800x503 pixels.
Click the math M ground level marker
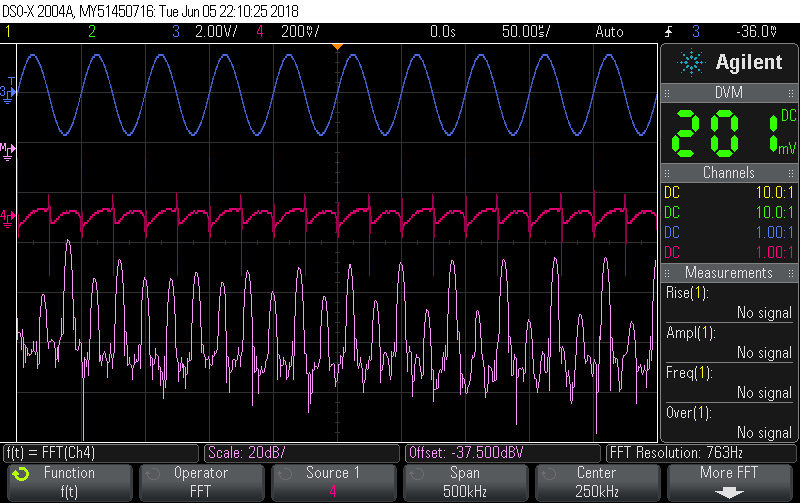pyautogui.click(x=7, y=152)
